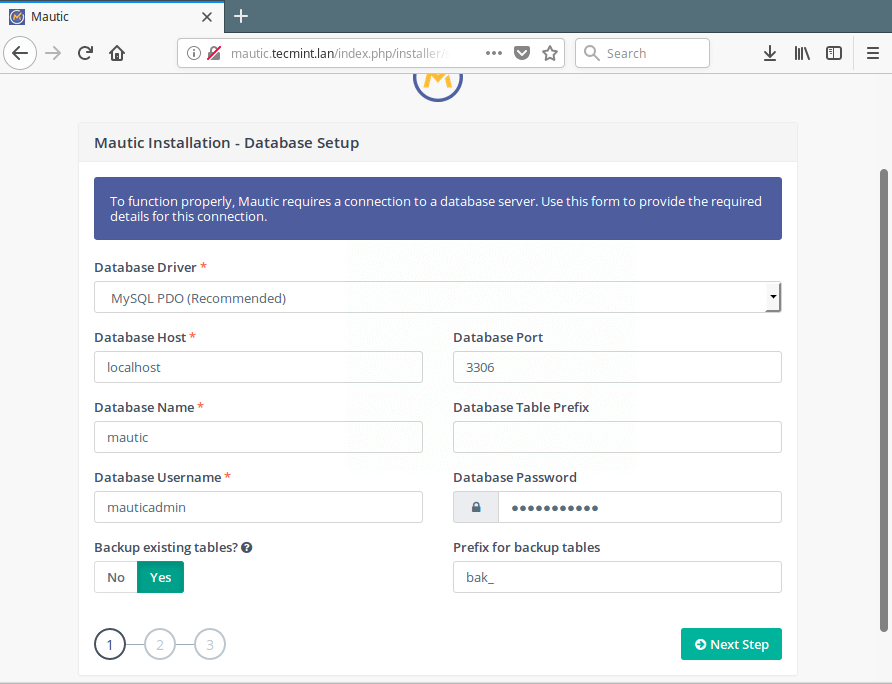Reload the current page
Screen dimensions: 892x684
[85, 53]
